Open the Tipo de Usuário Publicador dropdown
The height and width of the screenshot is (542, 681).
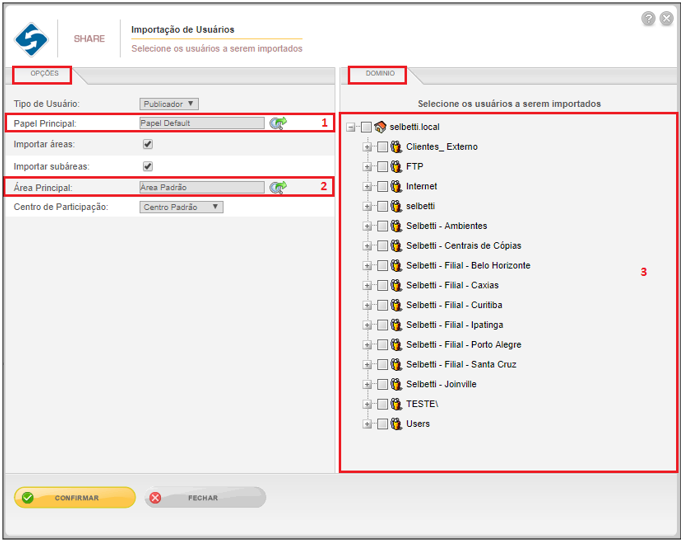point(169,104)
